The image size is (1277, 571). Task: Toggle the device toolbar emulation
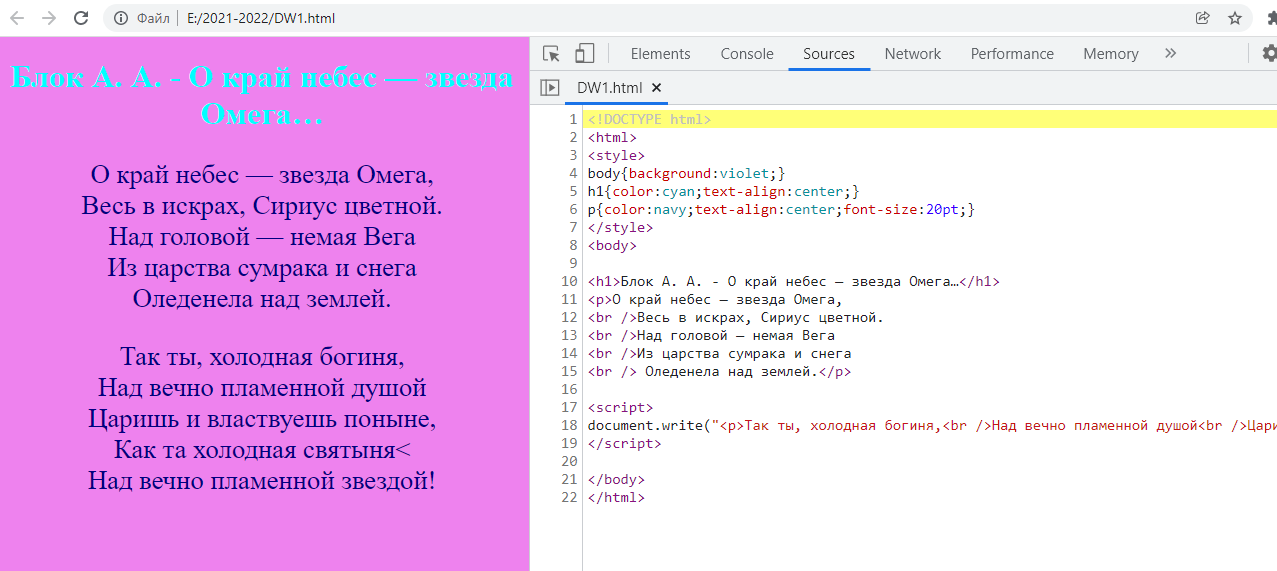[x=584, y=54]
